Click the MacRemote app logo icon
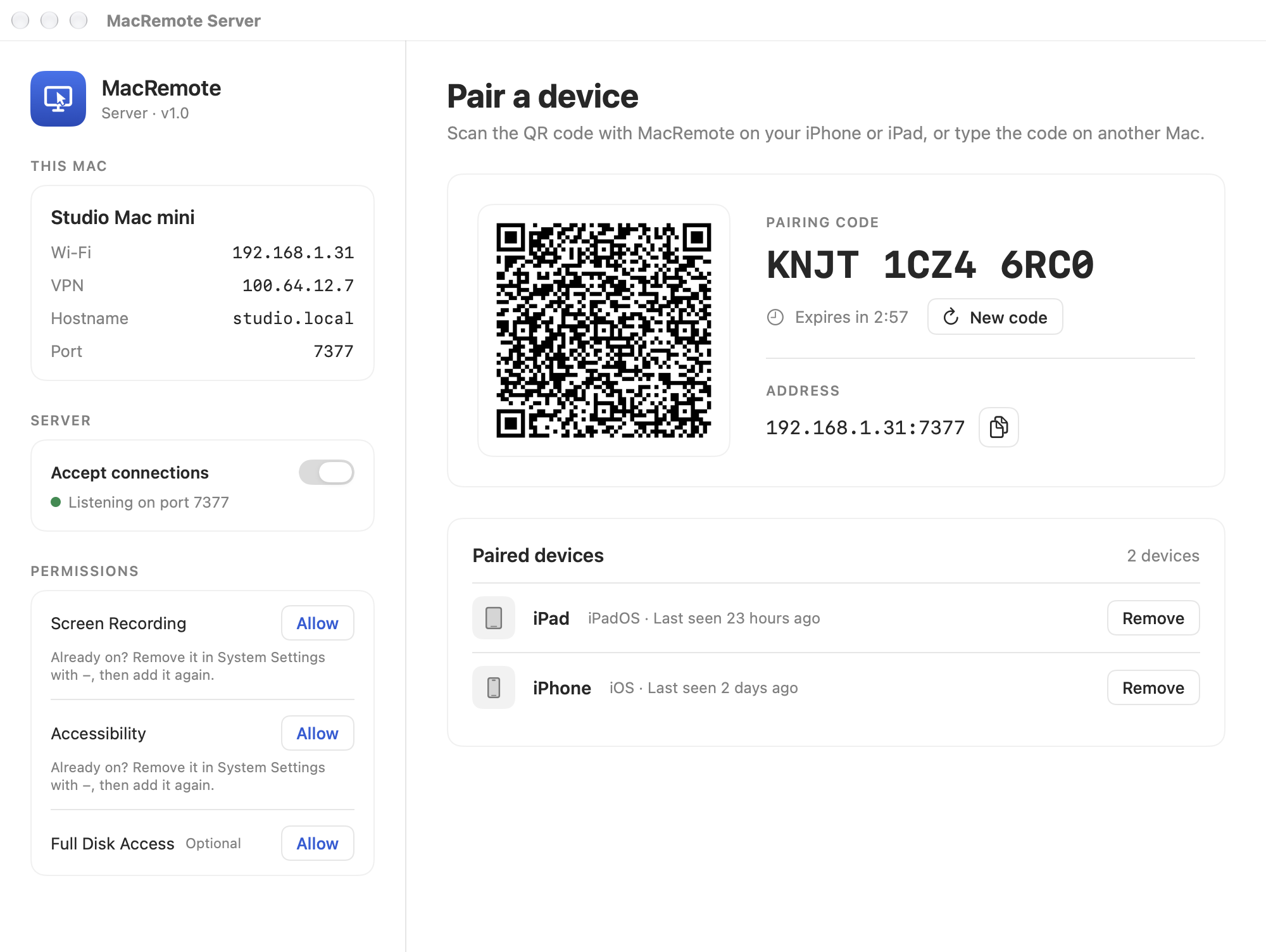This screenshot has height=952, width=1266. click(x=58, y=99)
